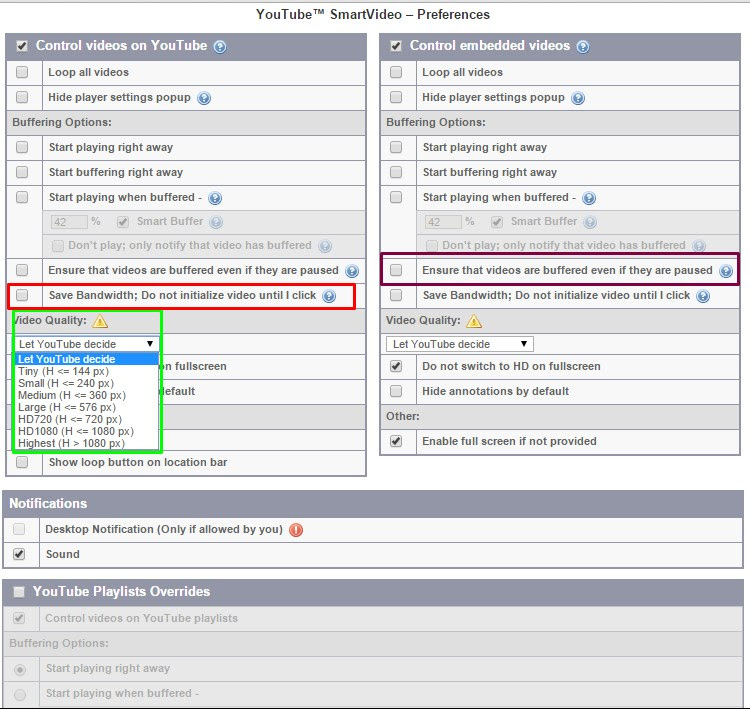Check embedded Start buffering right away
Viewport: 750px width, 709px height.
point(396,172)
